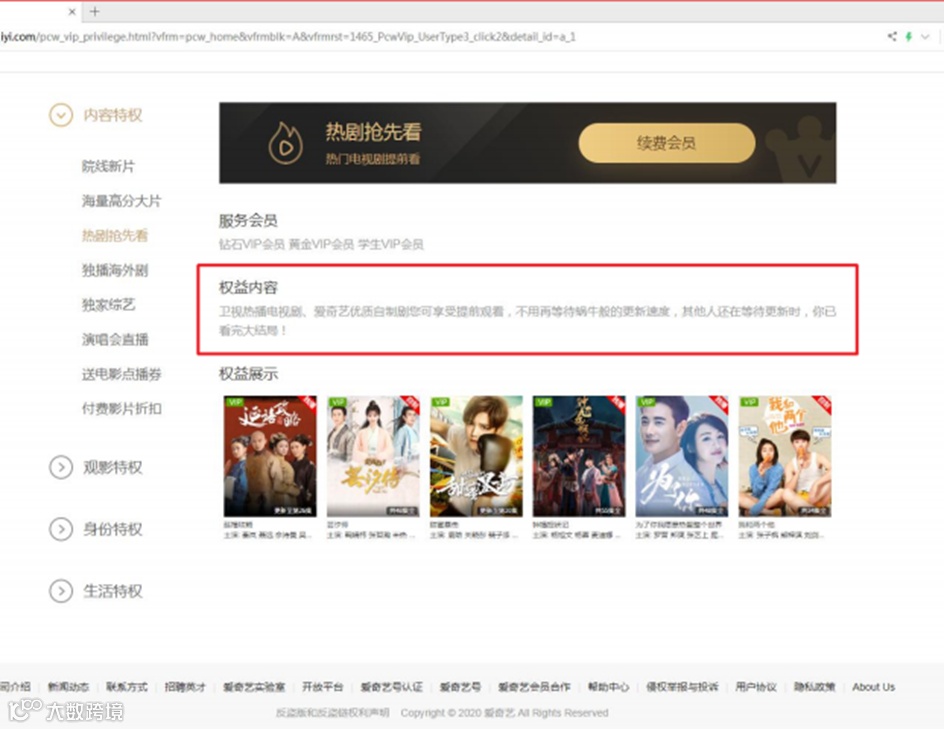This screenshot has width=944, height=729.
Task: Open the 延禧攻略 poster
Action: pyautogui.click(x=270, y=456)
